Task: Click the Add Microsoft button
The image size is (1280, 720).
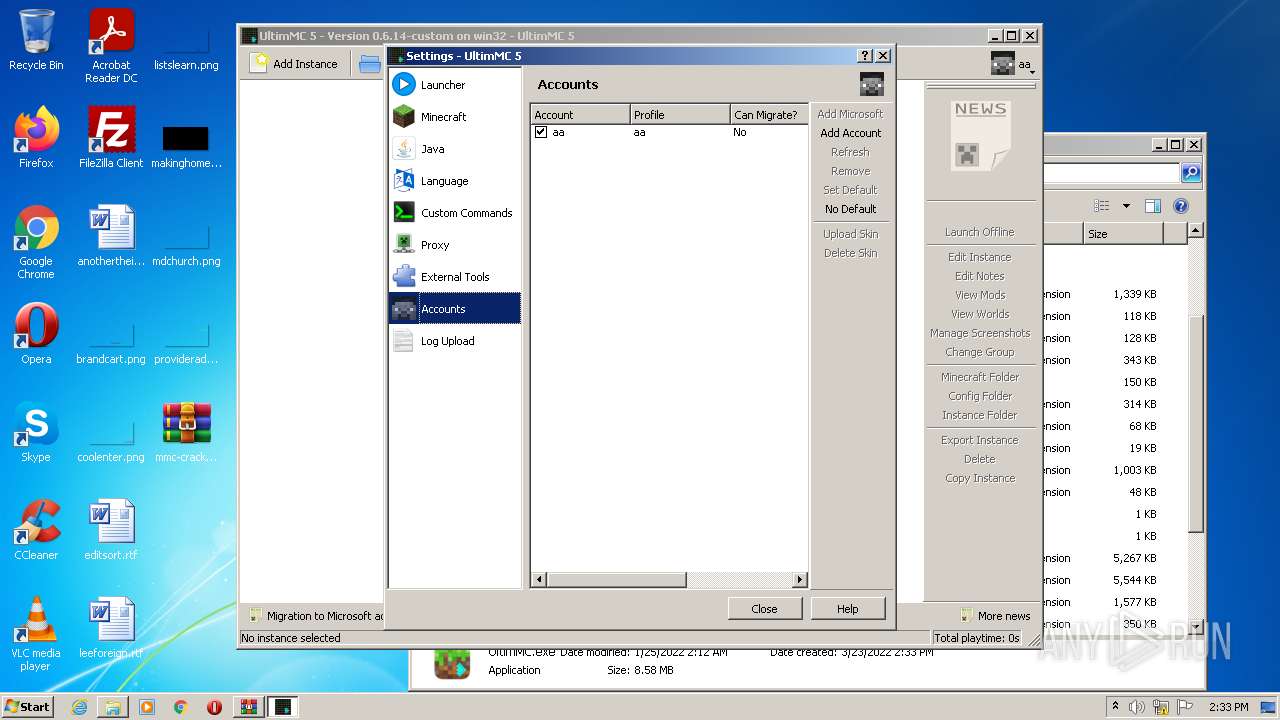Action: click(850, 114)
